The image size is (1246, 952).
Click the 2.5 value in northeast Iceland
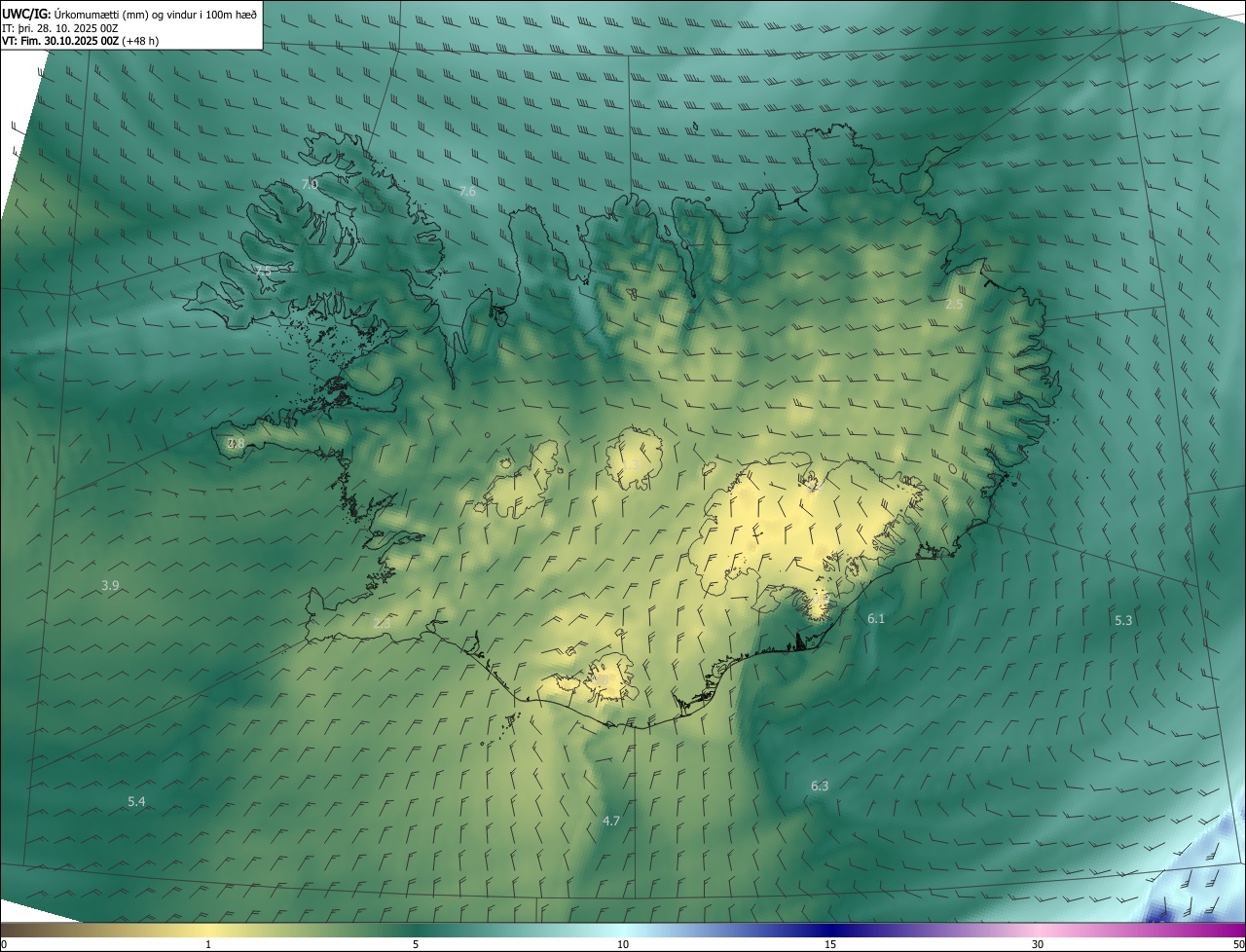pyautogui.click(x=954, y=304)
